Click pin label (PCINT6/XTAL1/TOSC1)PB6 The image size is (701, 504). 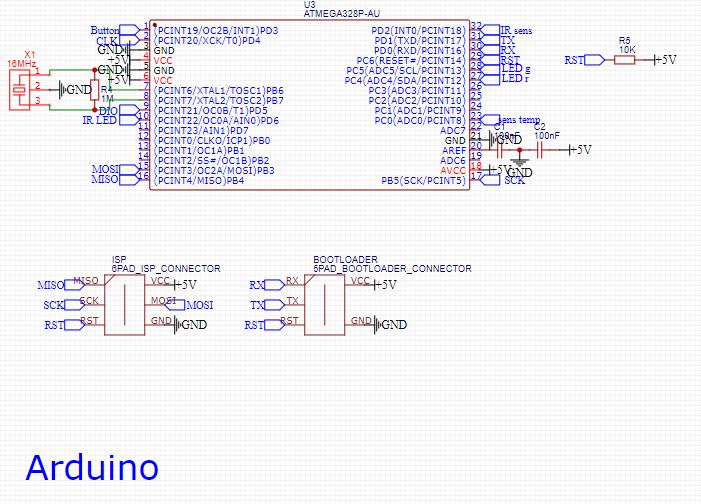[x=219, y=90]
